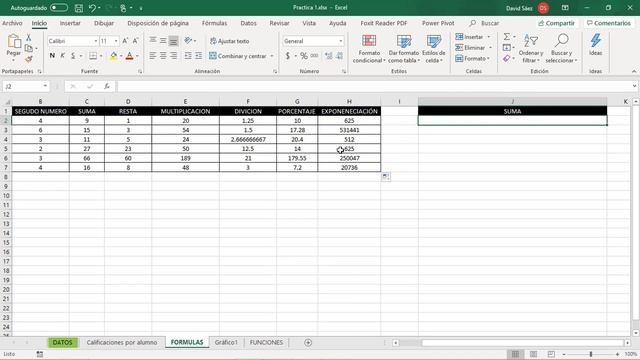Click Eliminar cells button
Viewport: 640px width, 360px height.
coord(473,48)
